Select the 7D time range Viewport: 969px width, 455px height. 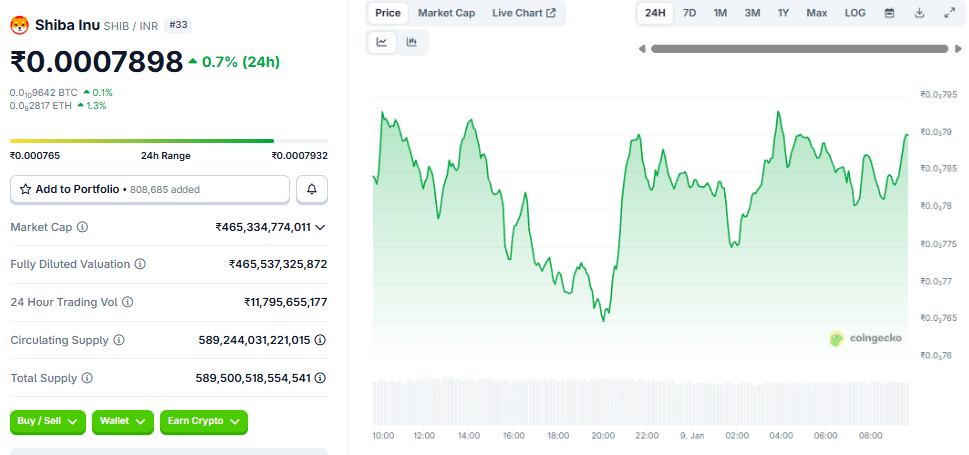689,13
